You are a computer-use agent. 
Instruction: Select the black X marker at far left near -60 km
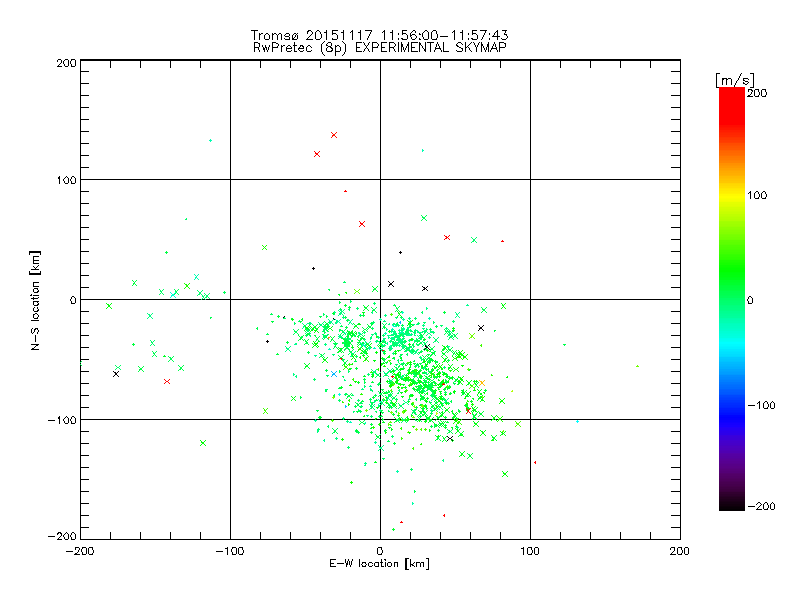click(x=116, y=374)
